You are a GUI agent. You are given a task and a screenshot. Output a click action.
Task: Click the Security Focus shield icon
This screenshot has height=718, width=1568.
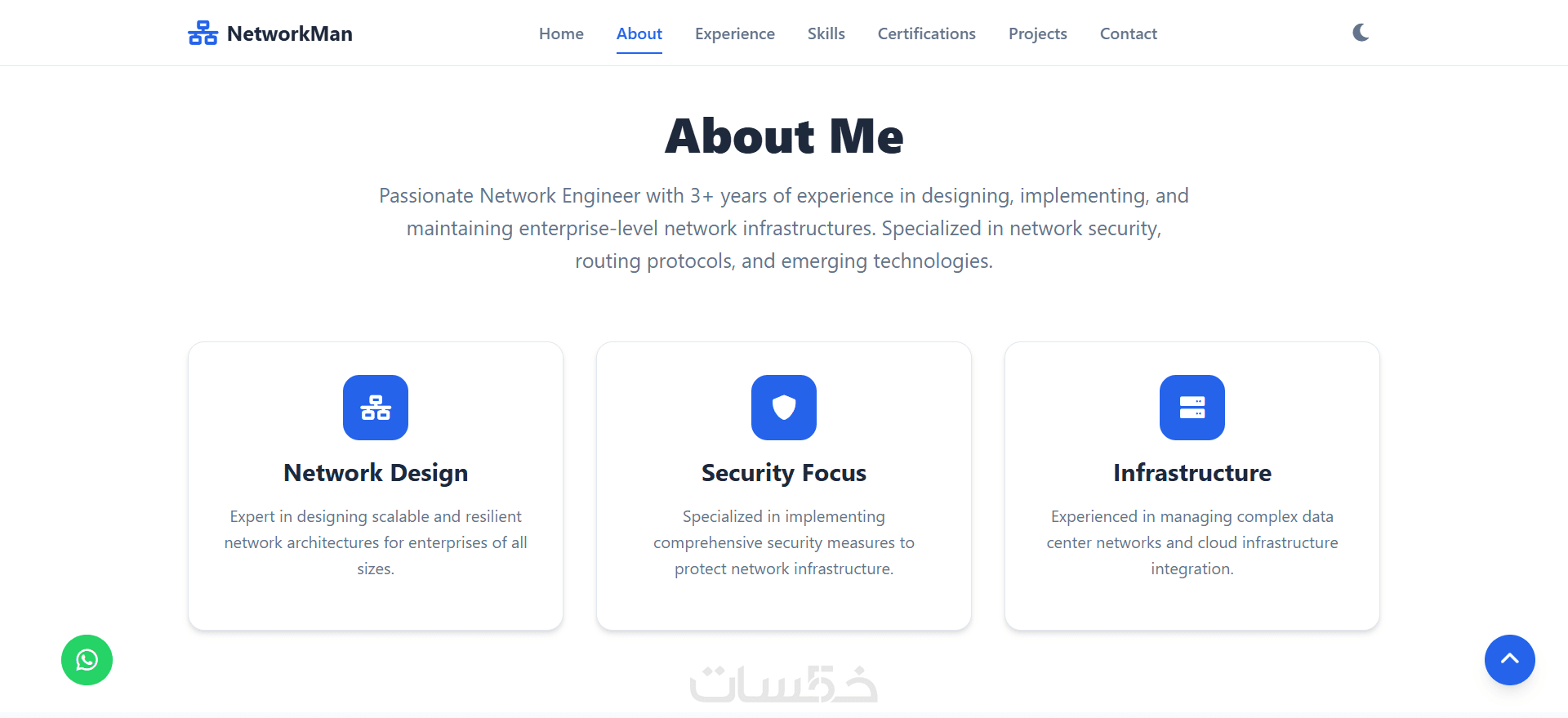784,408
